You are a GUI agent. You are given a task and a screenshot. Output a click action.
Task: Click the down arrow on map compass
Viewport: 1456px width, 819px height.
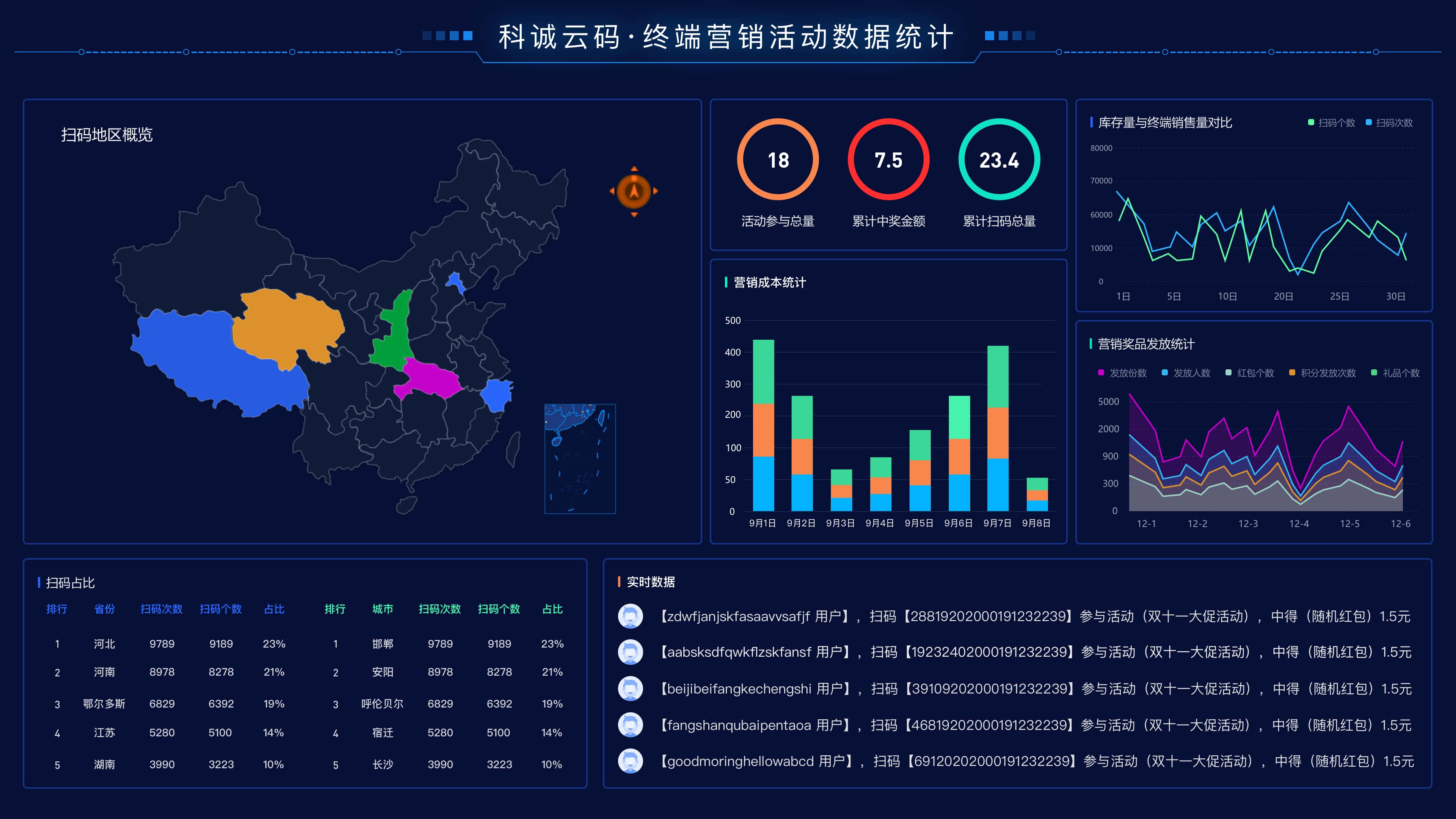point(634,215)
